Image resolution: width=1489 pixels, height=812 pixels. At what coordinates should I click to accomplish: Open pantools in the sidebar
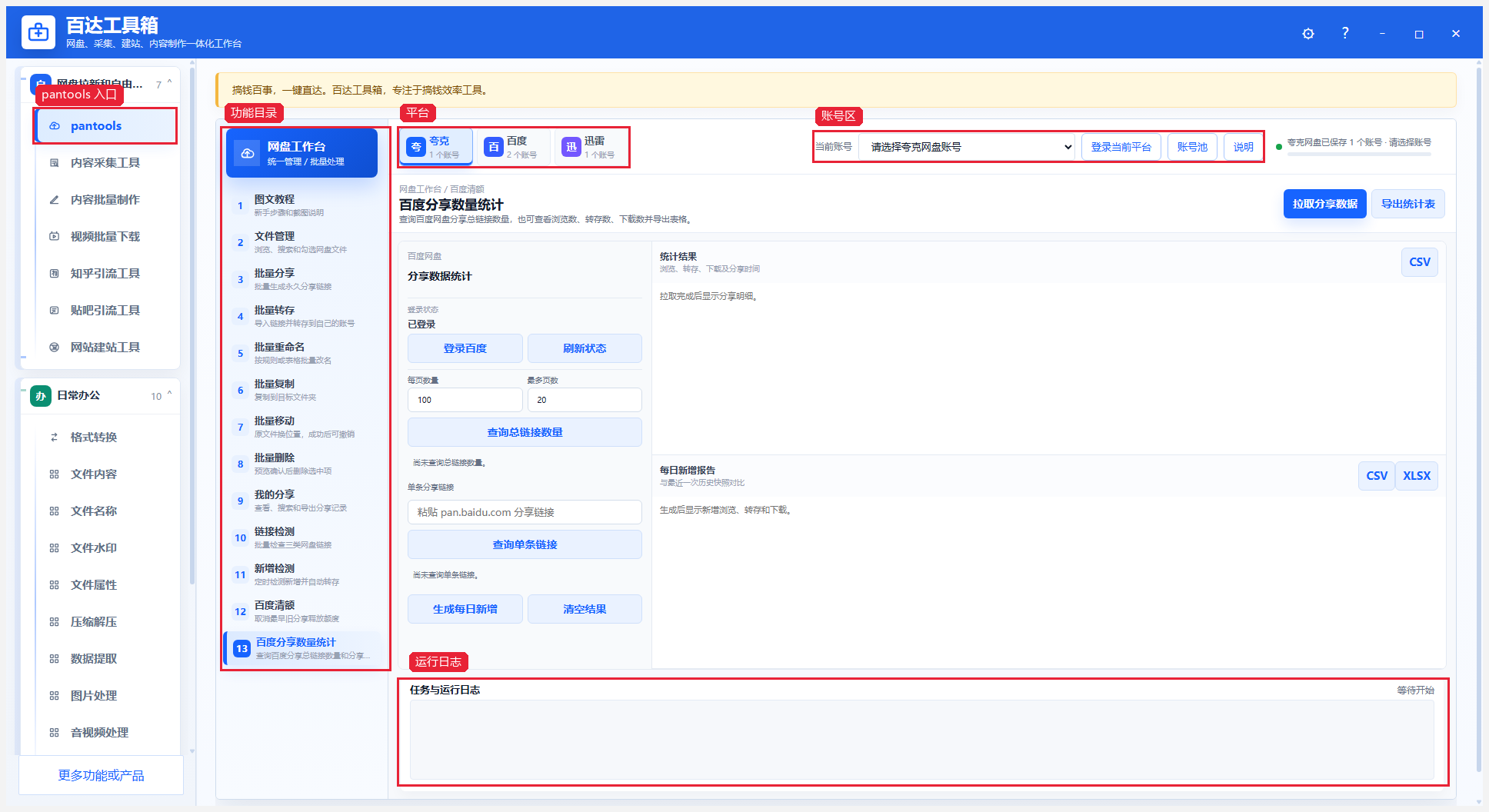pos(106,126)
